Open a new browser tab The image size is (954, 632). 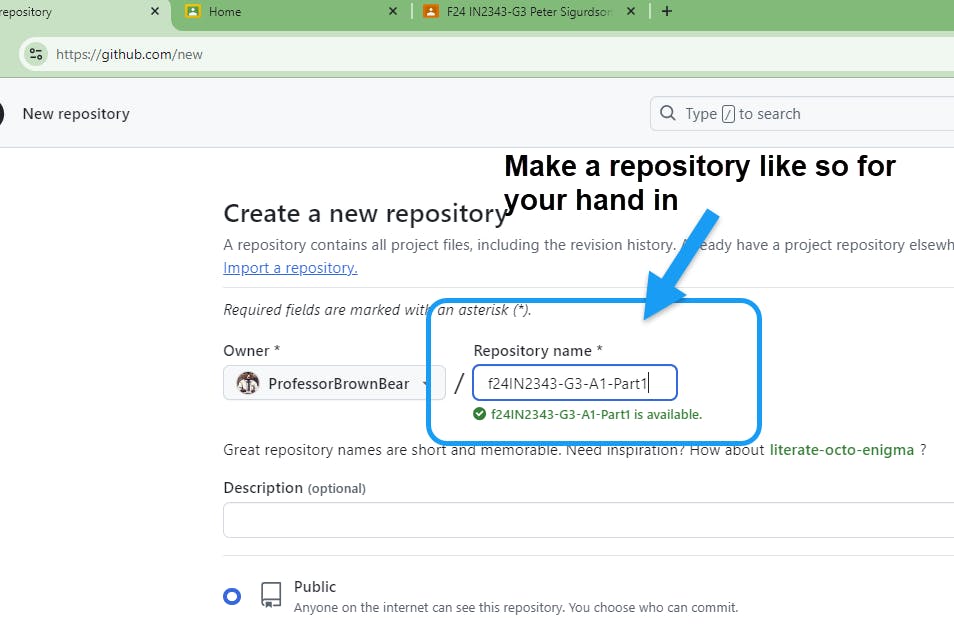pos(667,11)
